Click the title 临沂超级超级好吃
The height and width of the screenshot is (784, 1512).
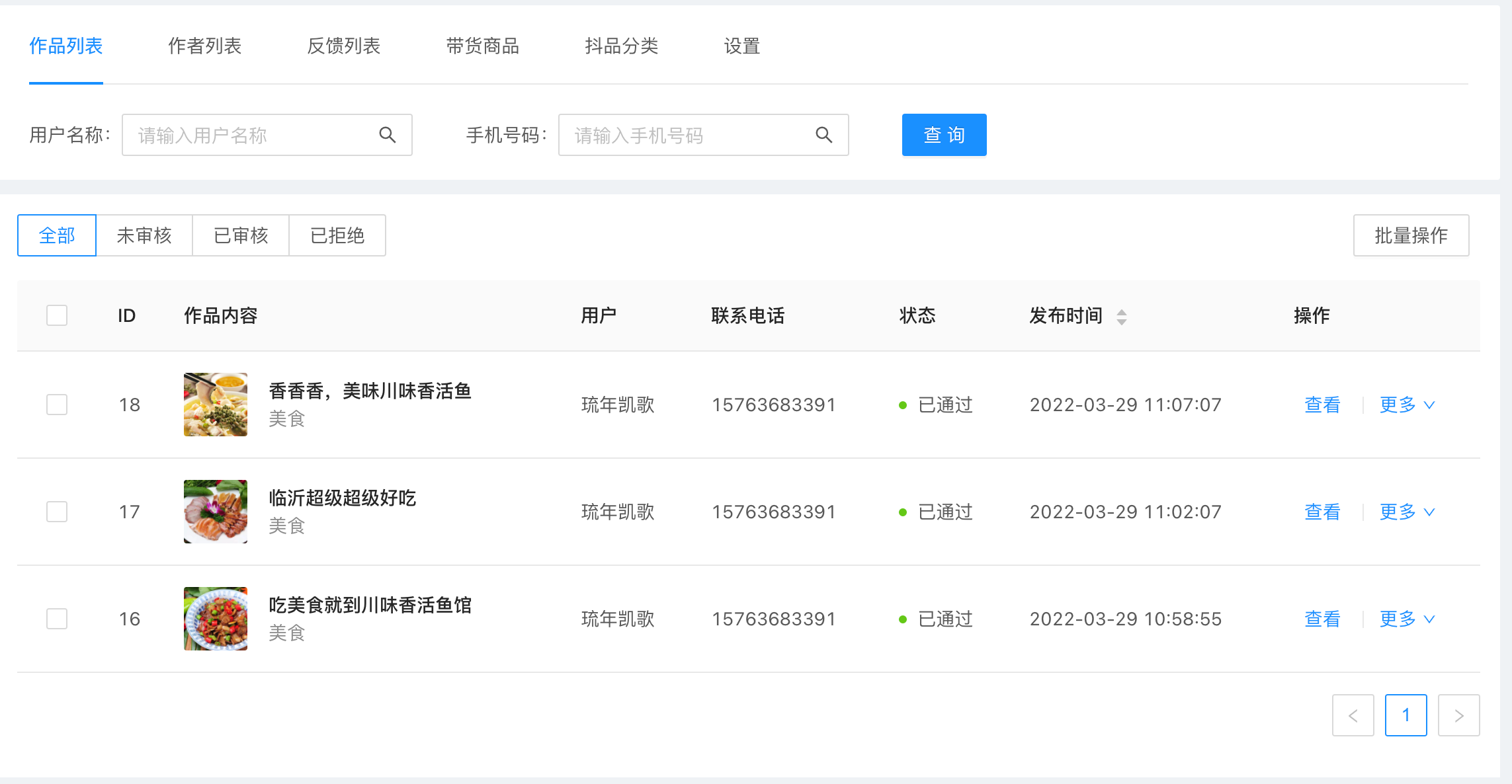[x=343, y=498]
